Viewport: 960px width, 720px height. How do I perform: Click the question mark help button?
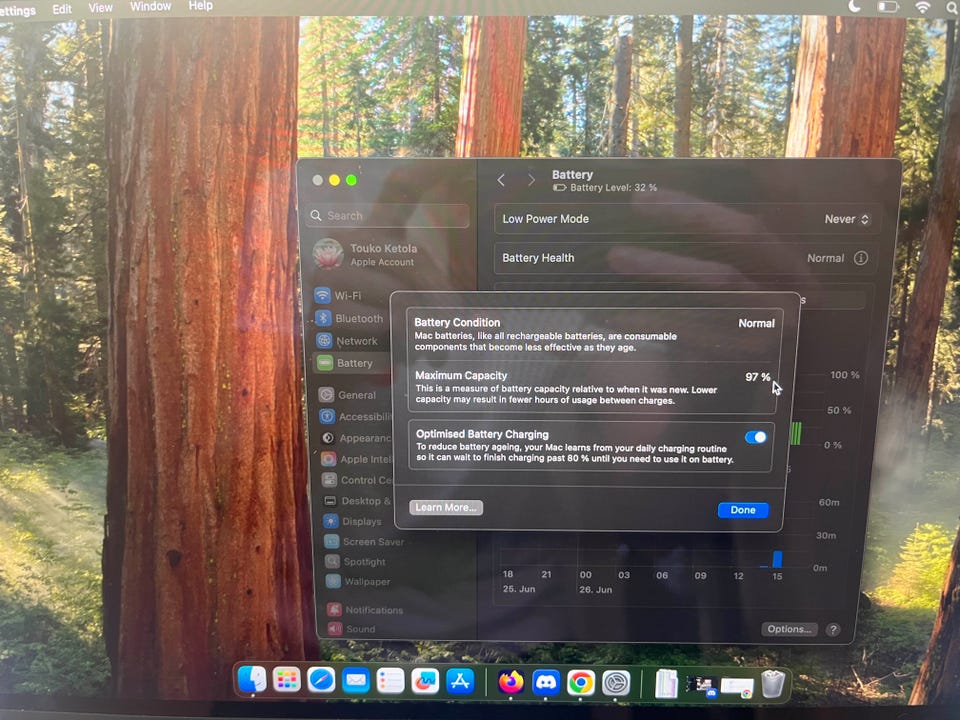(x=833, y=629)
